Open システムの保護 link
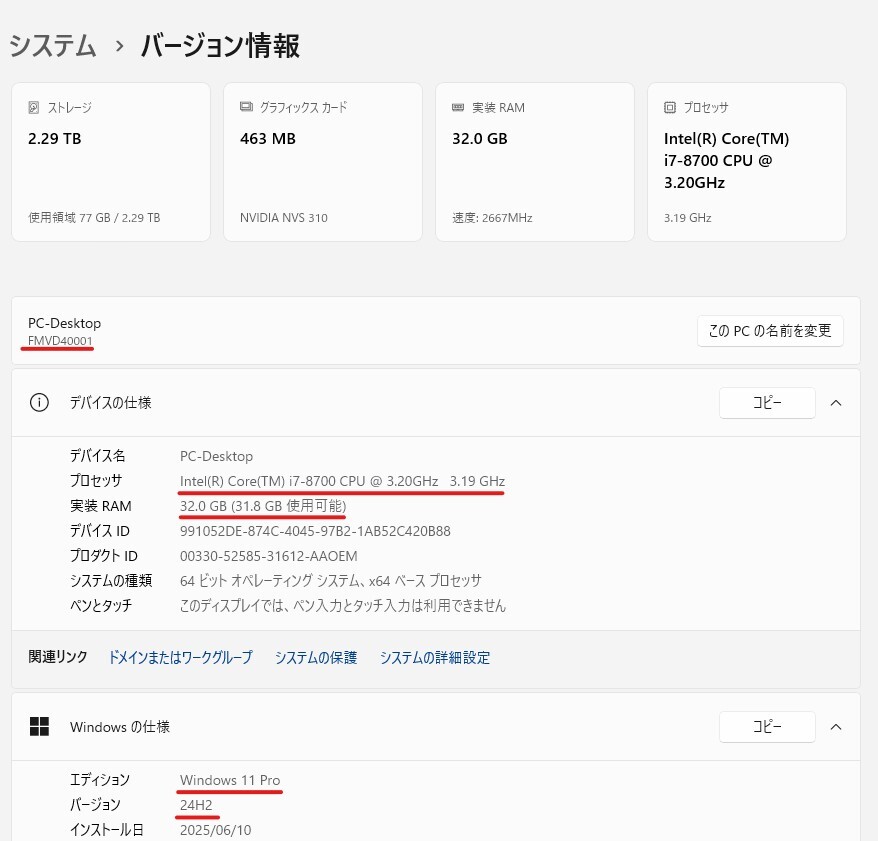The width and height of the screenshot is (878, 841). (x=316, y=657)
